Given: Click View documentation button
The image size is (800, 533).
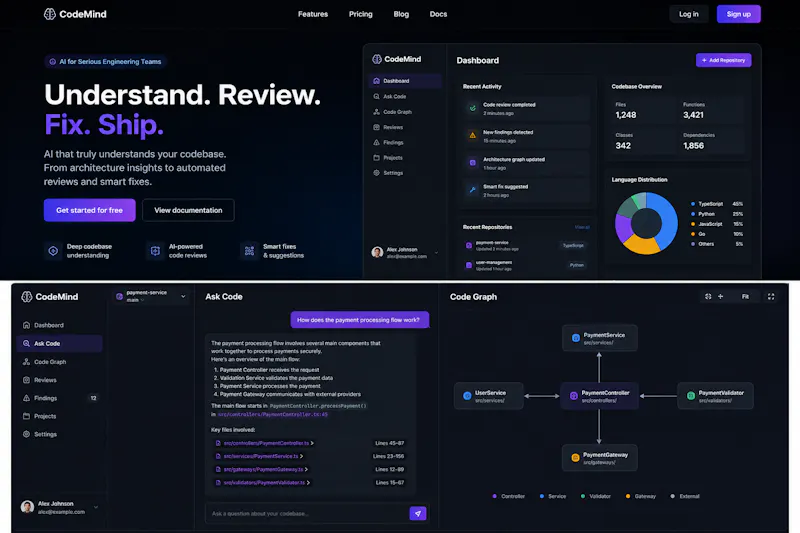Looking at the screenshot, I should (188, 210).
